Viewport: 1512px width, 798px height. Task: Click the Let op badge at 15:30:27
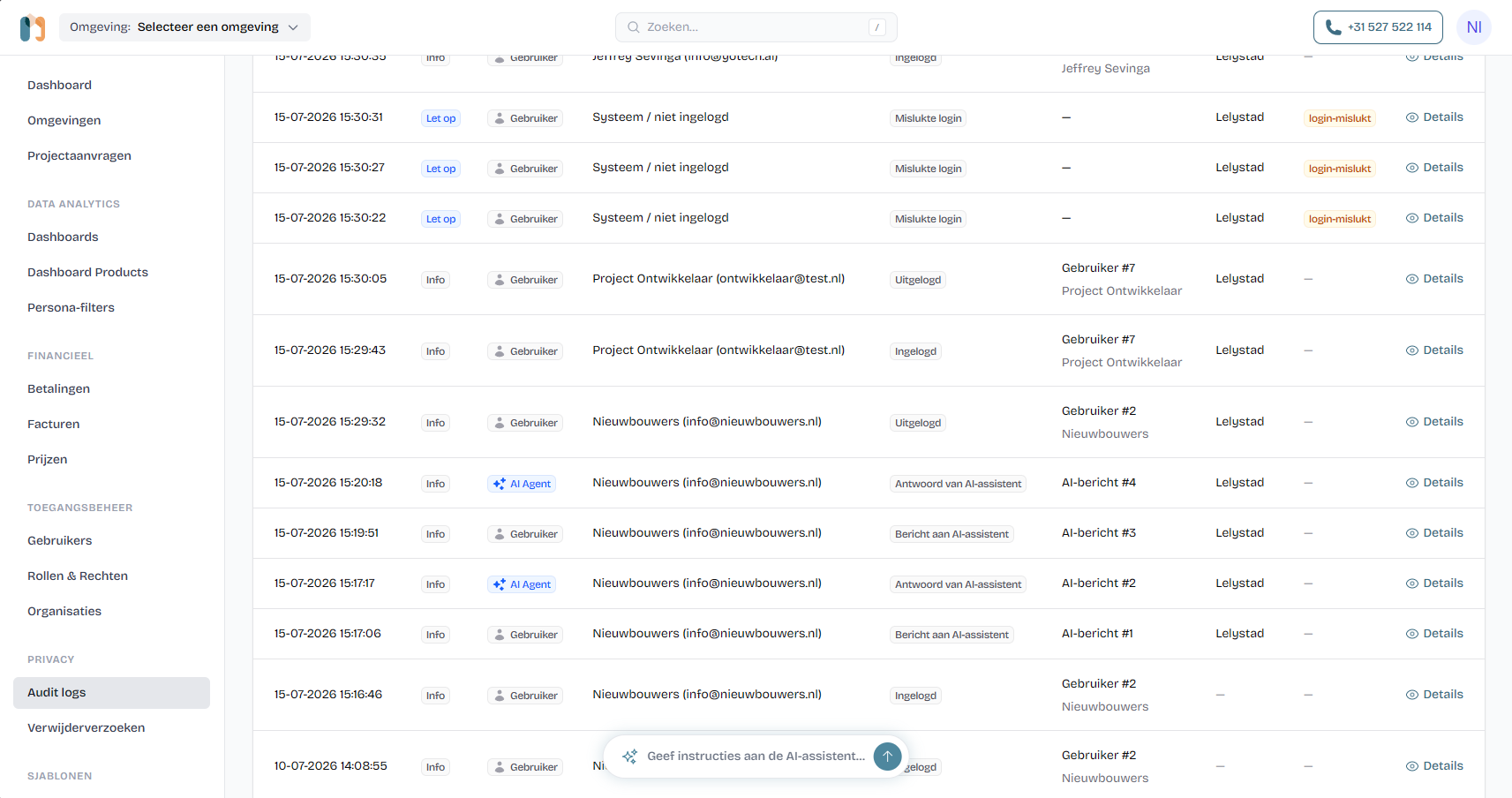tap(440, 169)
